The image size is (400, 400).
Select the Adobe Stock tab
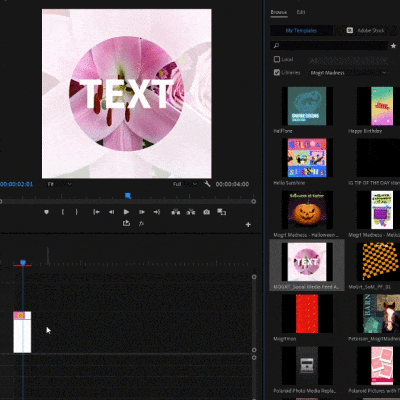tap(366, 30)
